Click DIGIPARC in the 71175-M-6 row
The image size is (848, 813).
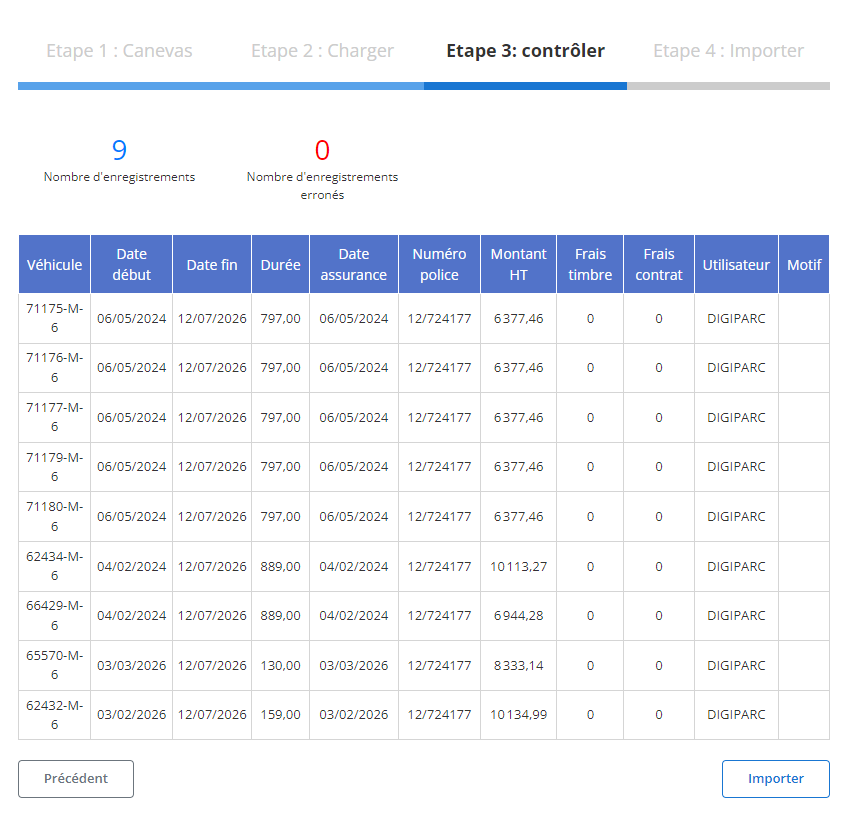(736, 318)
